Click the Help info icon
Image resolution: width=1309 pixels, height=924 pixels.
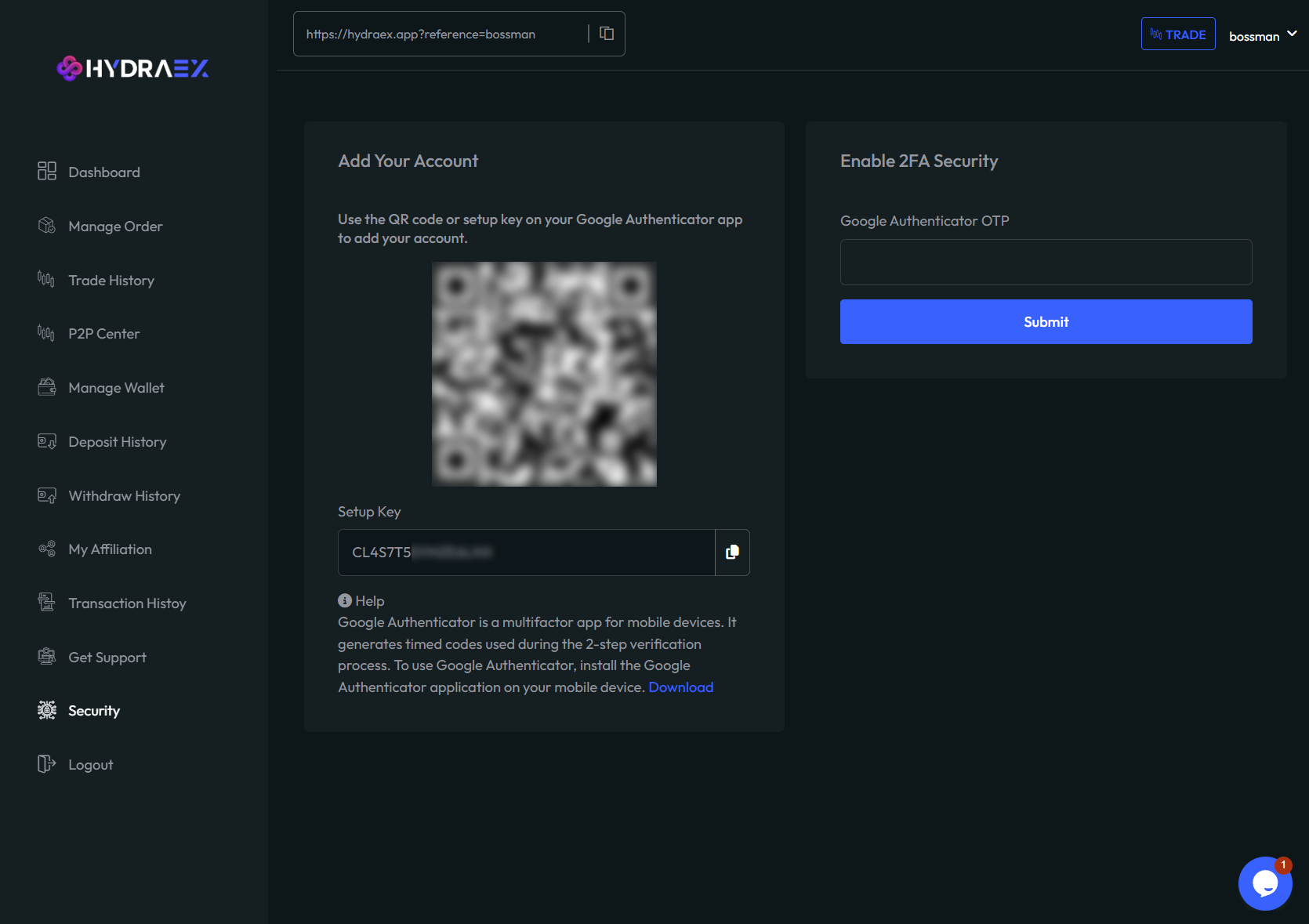point(345,600)
